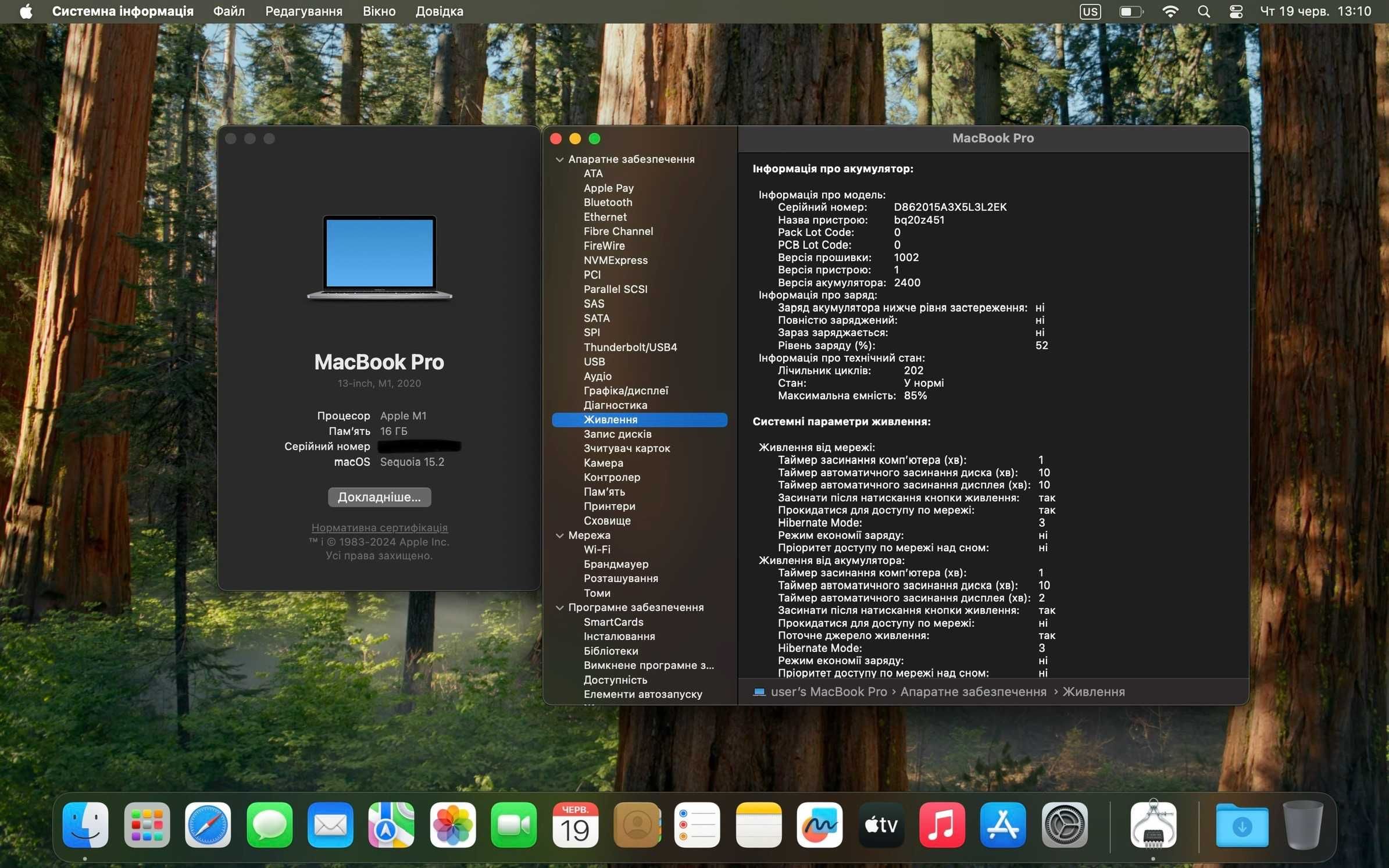The height and width of the screenshot is (868, 1389).
Task: Click the Sequoia 15.2 macOS version text
Action: 412,462
